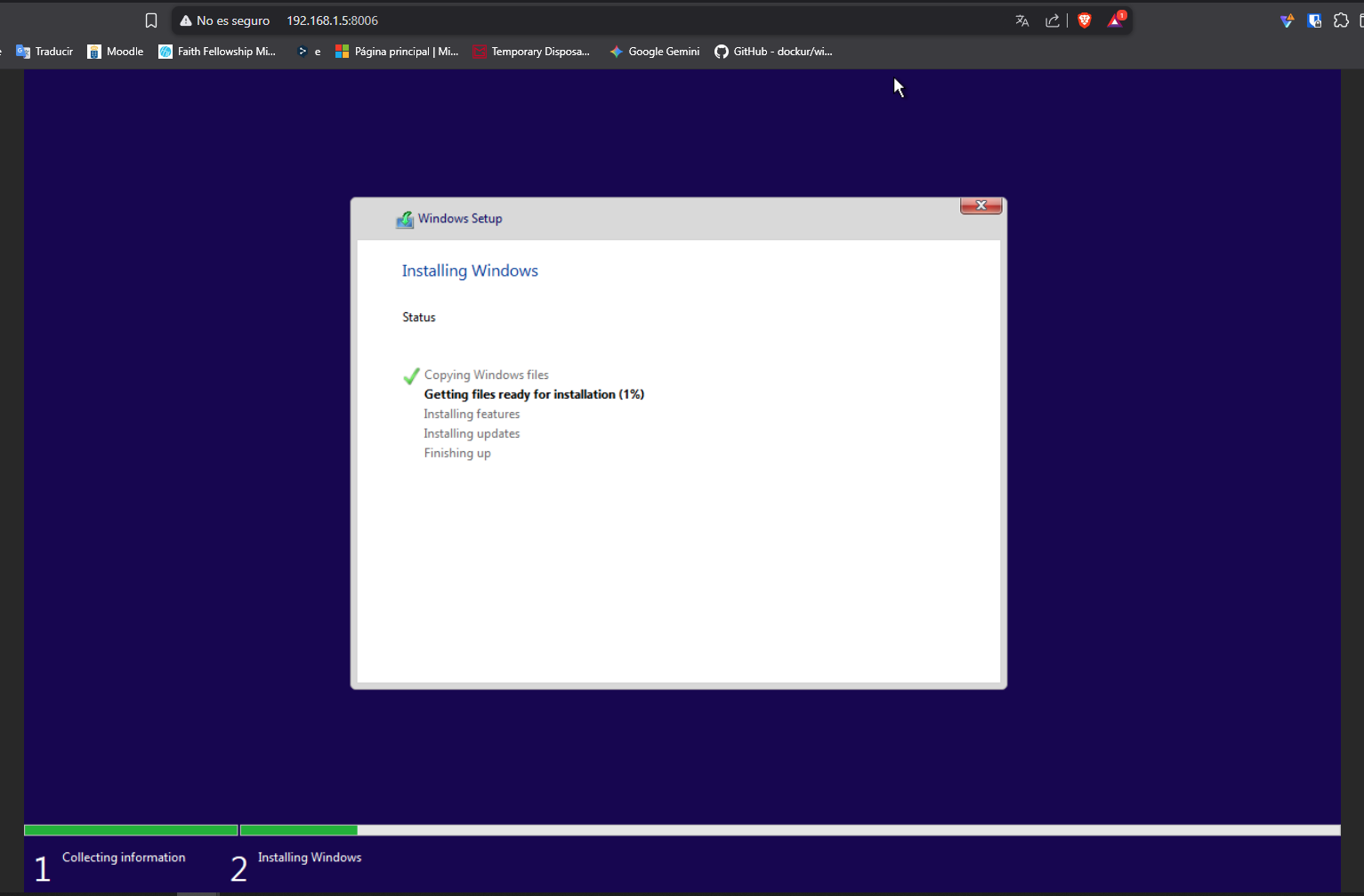Viewport: 1364px width, 896px height.
Task: Click the bookmark flag beside the address bar
Action: 150,20
